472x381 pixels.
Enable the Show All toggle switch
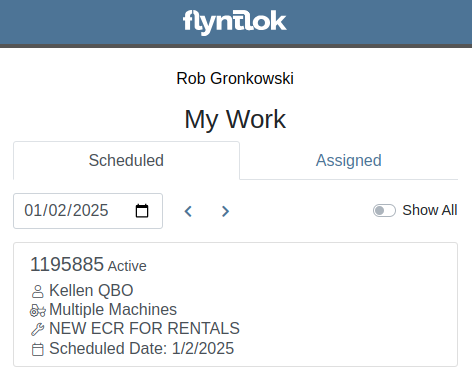click(x=384, y=211)
